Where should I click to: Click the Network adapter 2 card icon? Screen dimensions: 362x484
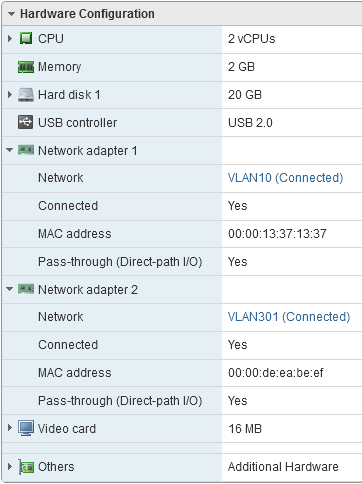click(x=26, y=289)
